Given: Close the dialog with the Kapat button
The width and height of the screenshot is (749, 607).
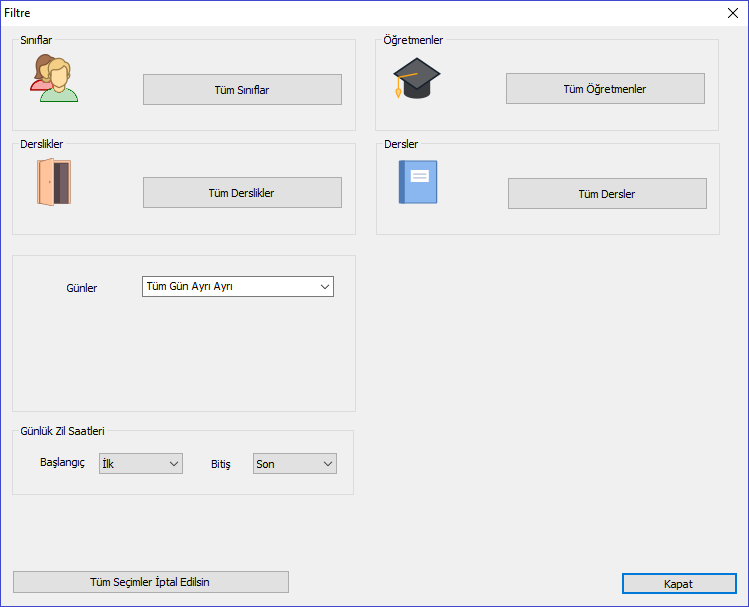Looking at the screenshot, I should point(679,584).
